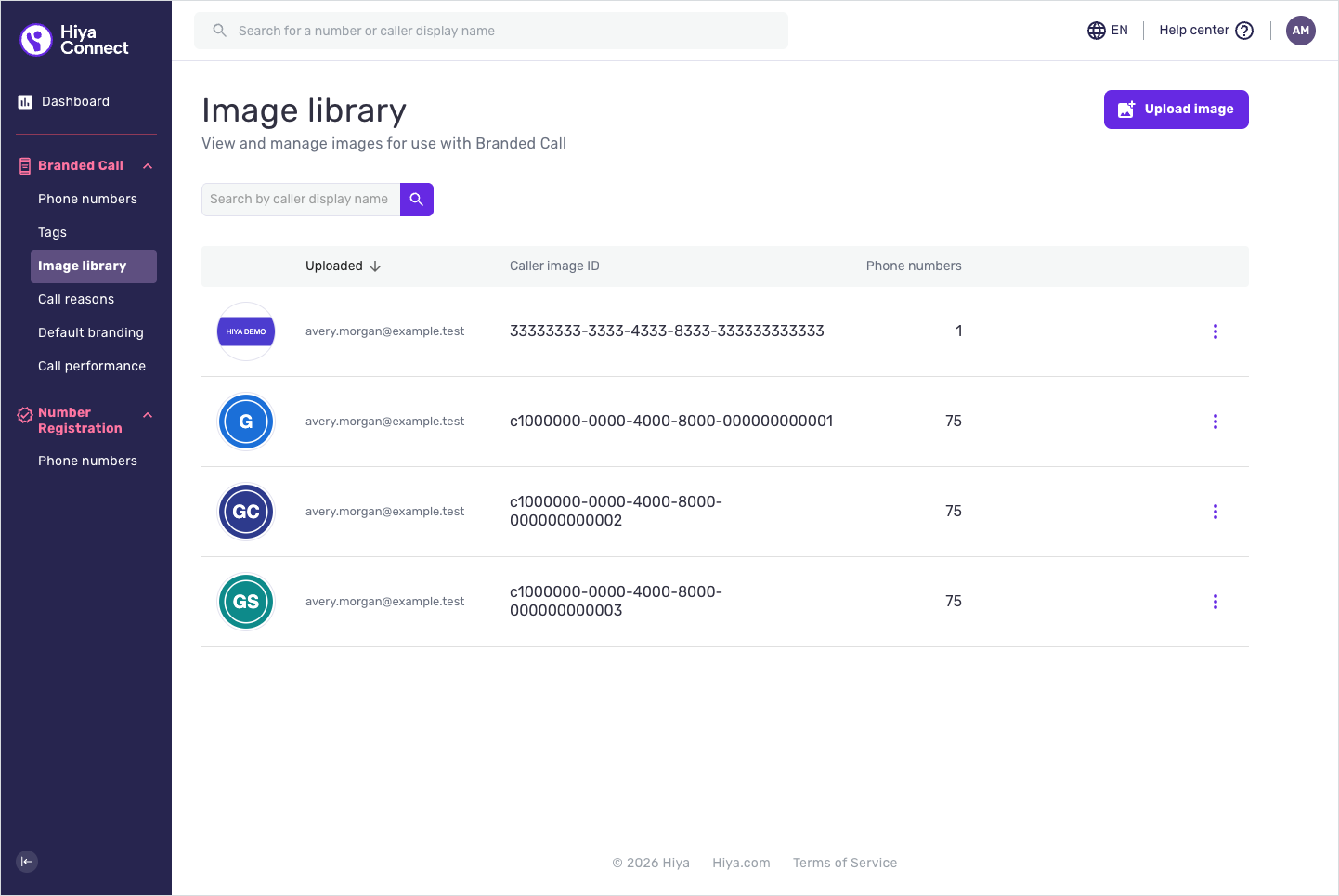
Task: Open Phone numbers under Number Registration
Action: [x=87, y=461]
